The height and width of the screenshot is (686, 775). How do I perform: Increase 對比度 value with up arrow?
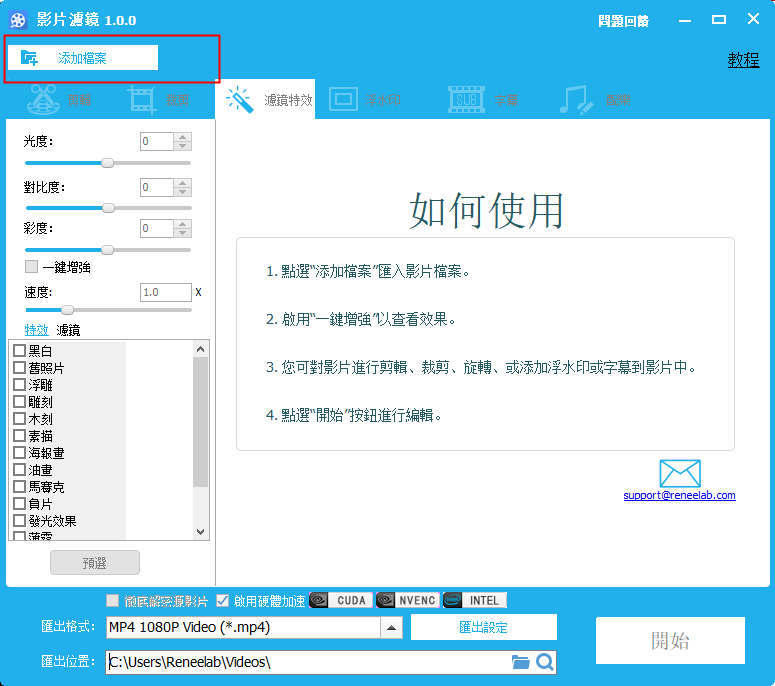(x=183, y=183)
